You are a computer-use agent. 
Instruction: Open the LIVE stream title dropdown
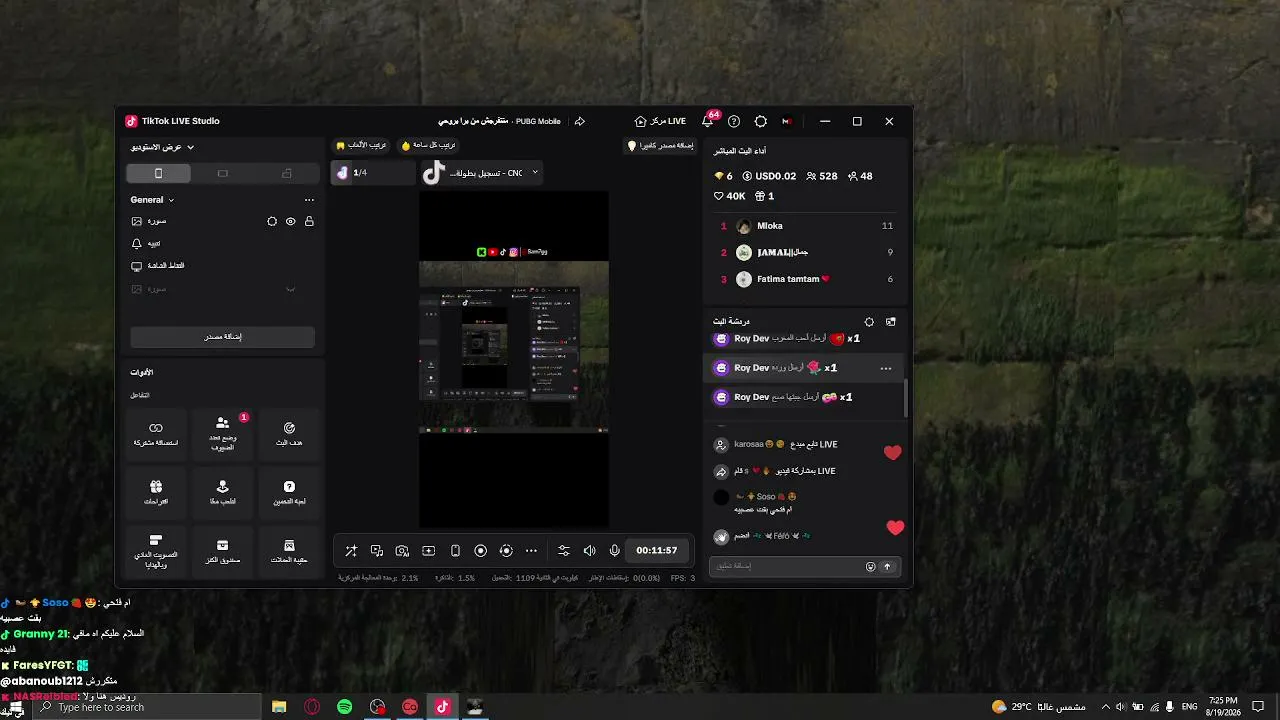pyautogui.click(x=482, y=173)
